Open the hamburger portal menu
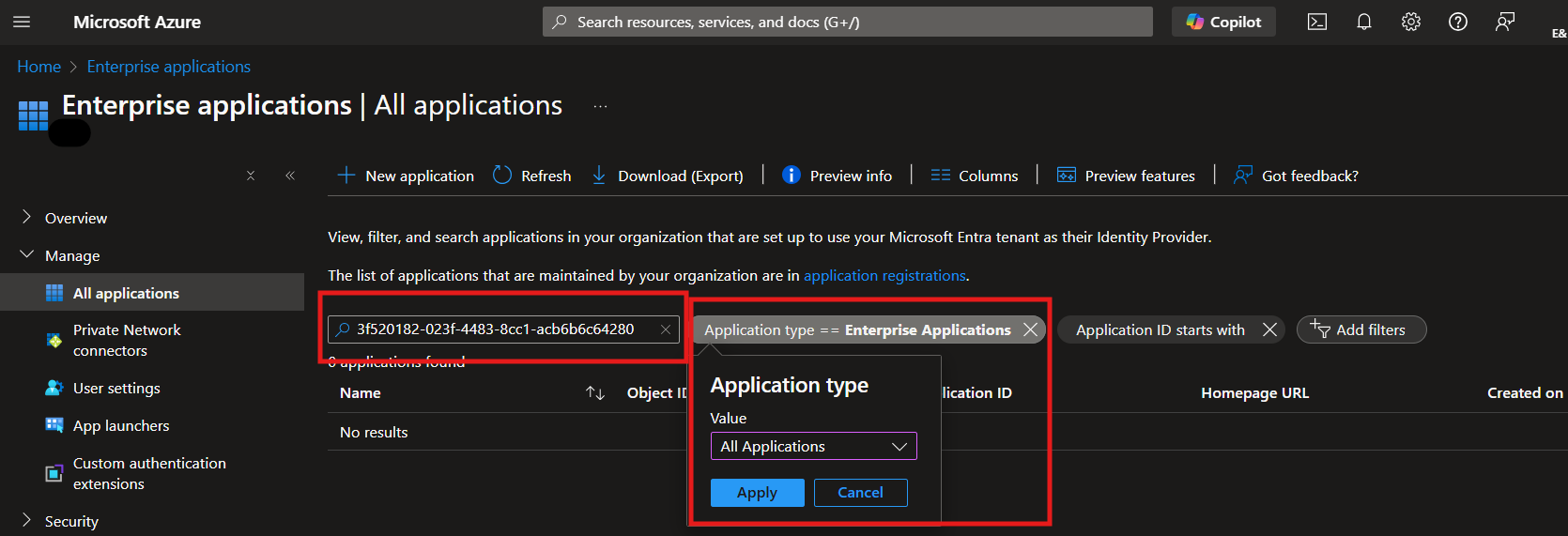 tap(22, 22)
